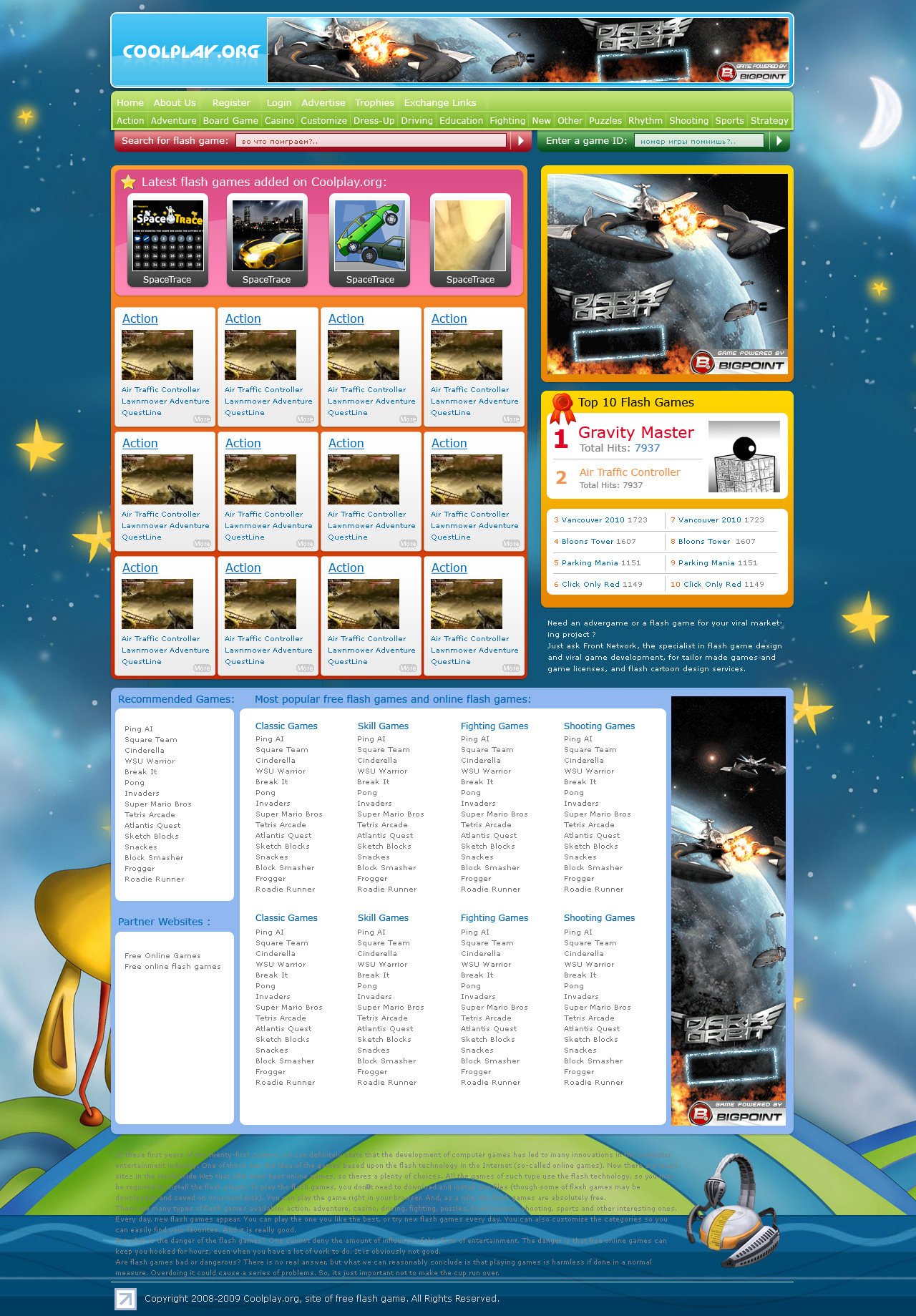Screen dimensions: 916x1316
Task: Select the Casino category
Action: click(x=279, y=121)
